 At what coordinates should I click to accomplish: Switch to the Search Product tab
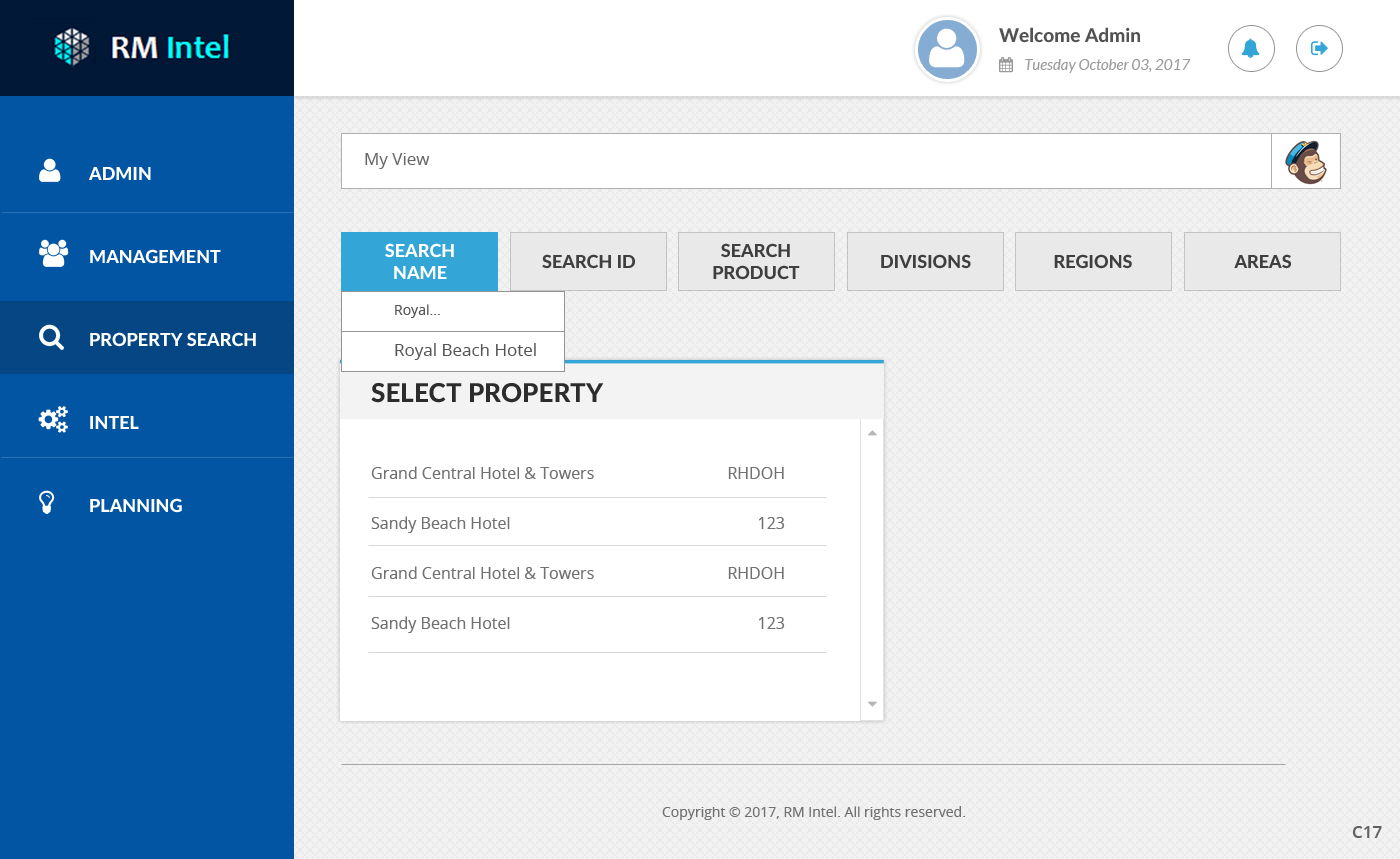point(756,262)
